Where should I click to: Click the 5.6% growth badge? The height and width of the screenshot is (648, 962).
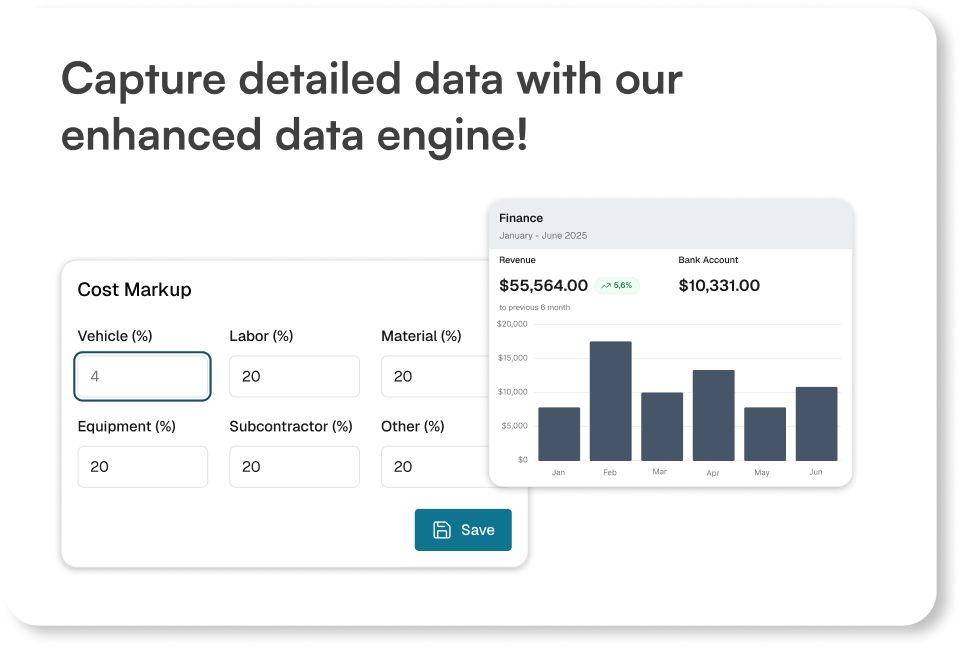617,286
